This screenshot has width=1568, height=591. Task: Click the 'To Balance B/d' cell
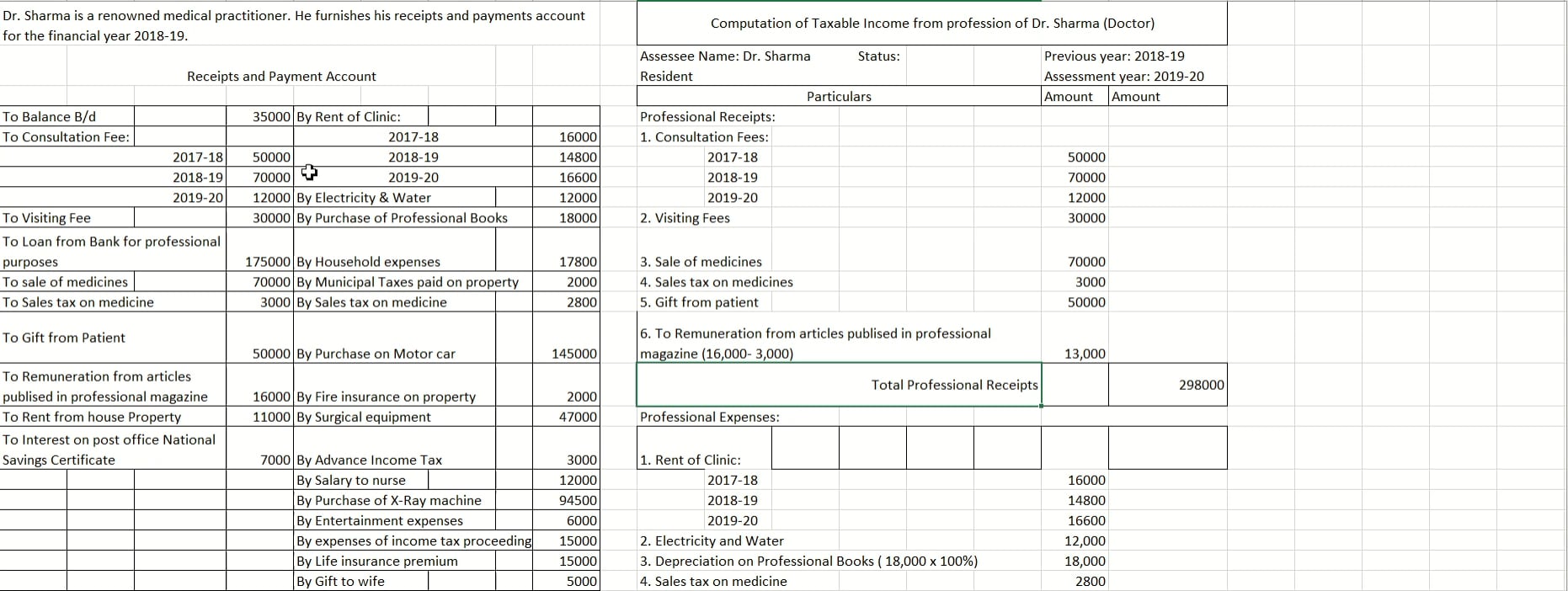[49, 117]
